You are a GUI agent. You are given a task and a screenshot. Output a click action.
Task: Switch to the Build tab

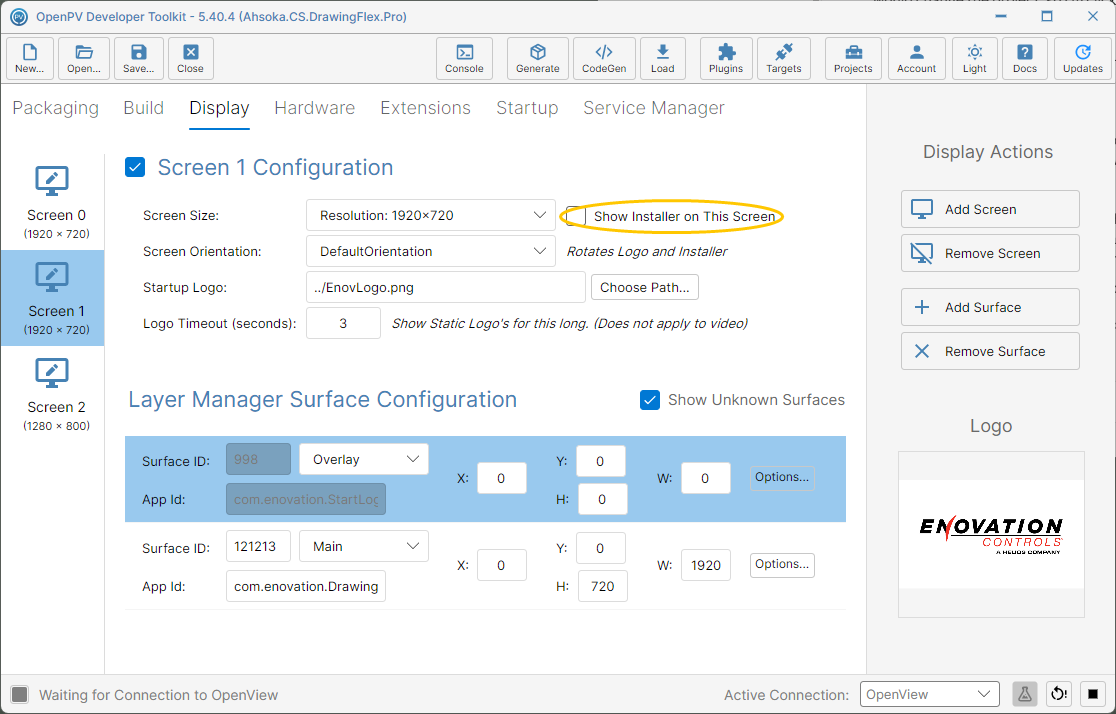coord(144,108)
